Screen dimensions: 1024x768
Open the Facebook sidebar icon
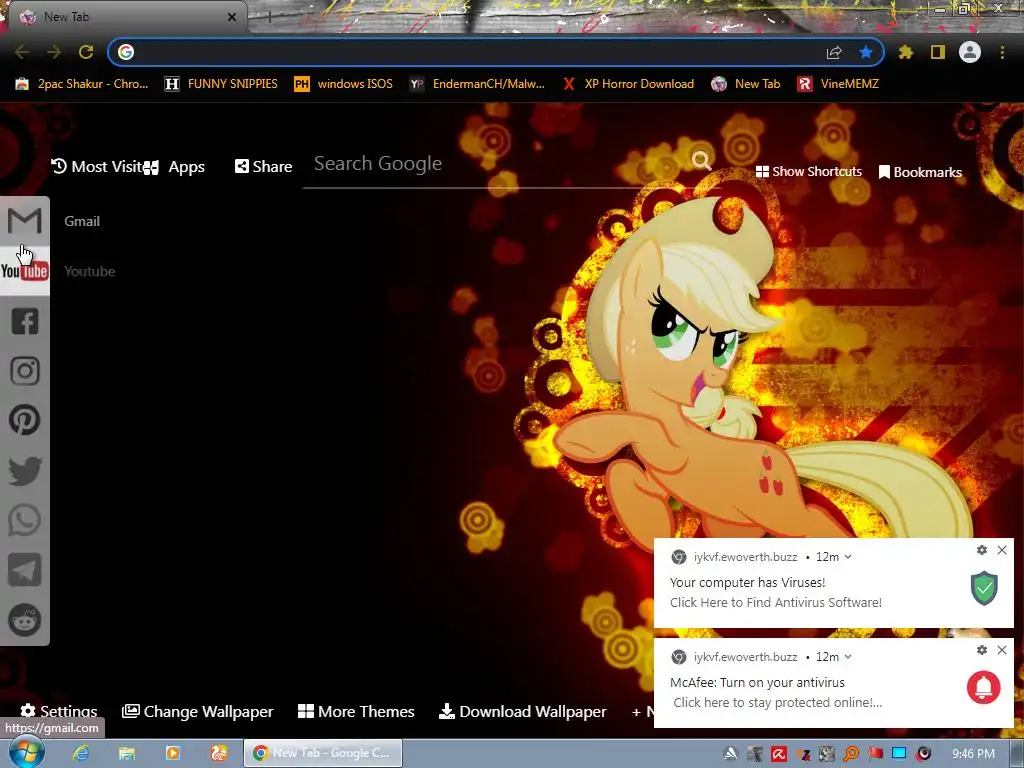point(25,321)
